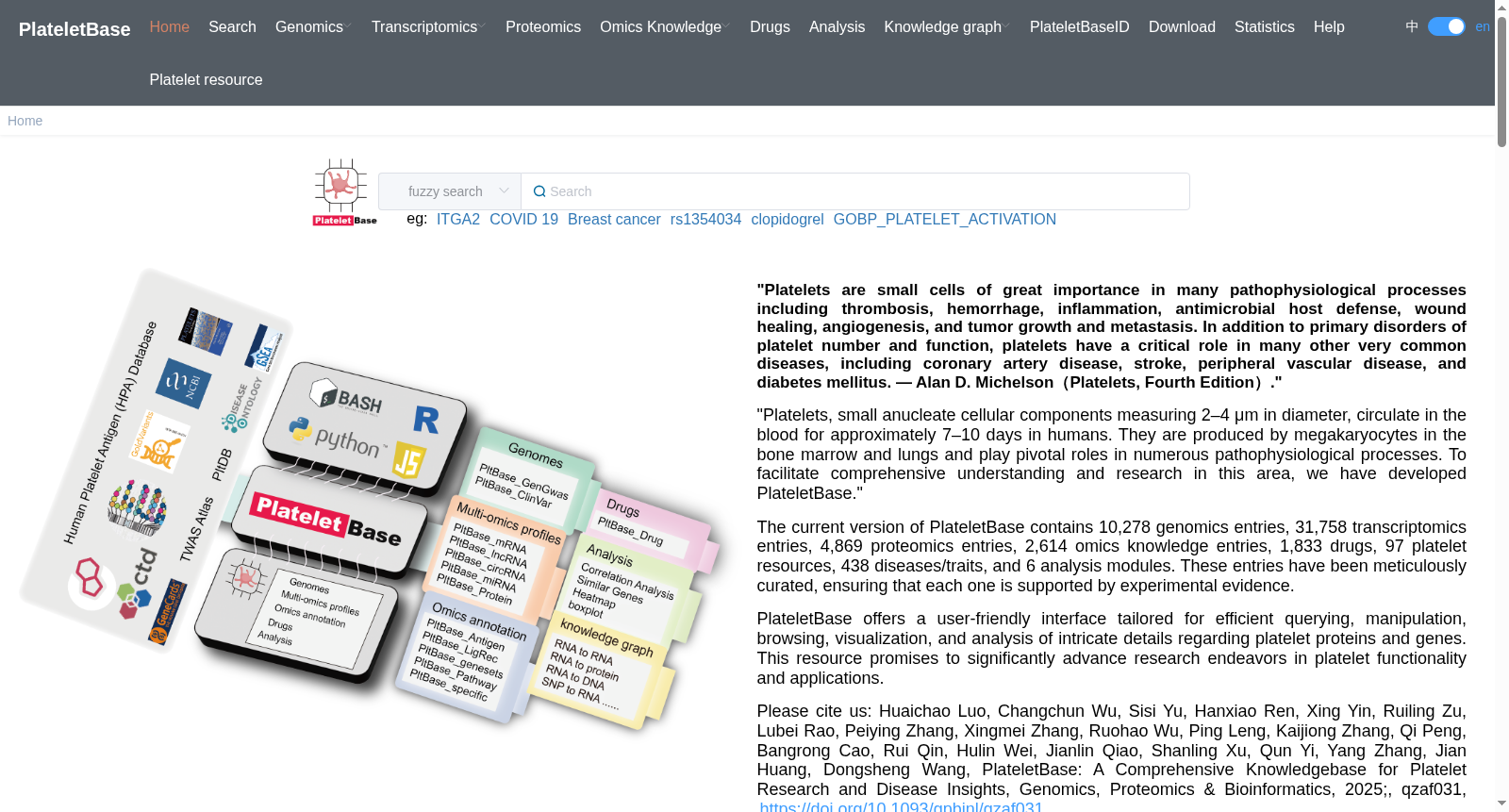Image resolution: width=1509 pixels, height=812 pixels.
Task: Switch language to en label
Action: 1483,26
